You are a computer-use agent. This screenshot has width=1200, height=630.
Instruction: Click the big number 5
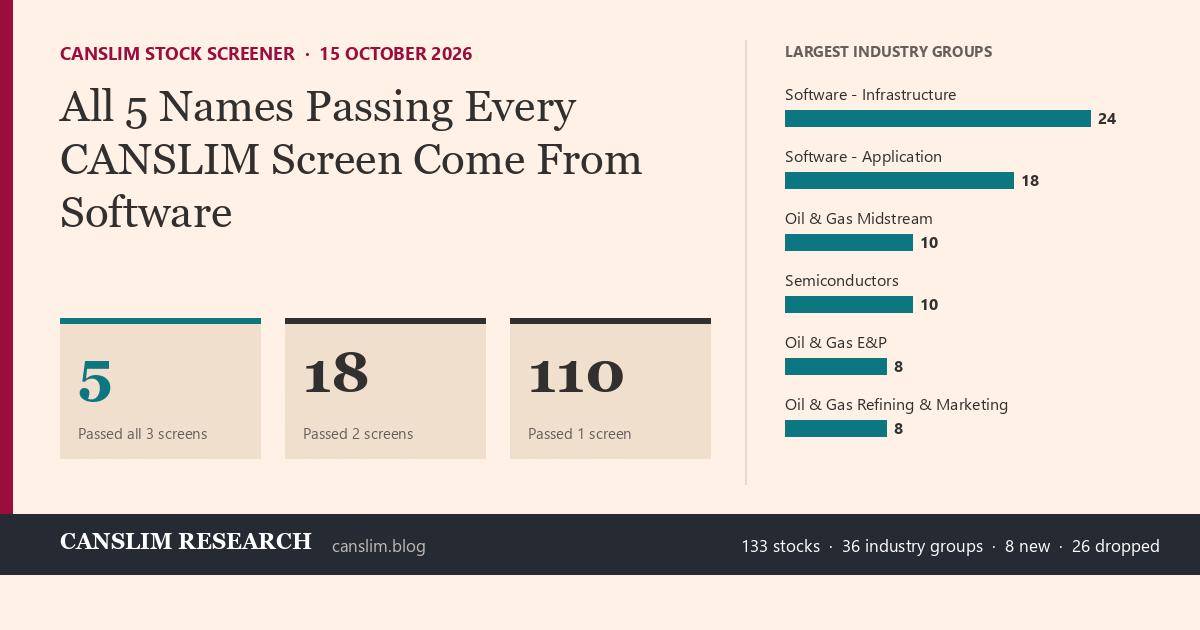(95, 380)
